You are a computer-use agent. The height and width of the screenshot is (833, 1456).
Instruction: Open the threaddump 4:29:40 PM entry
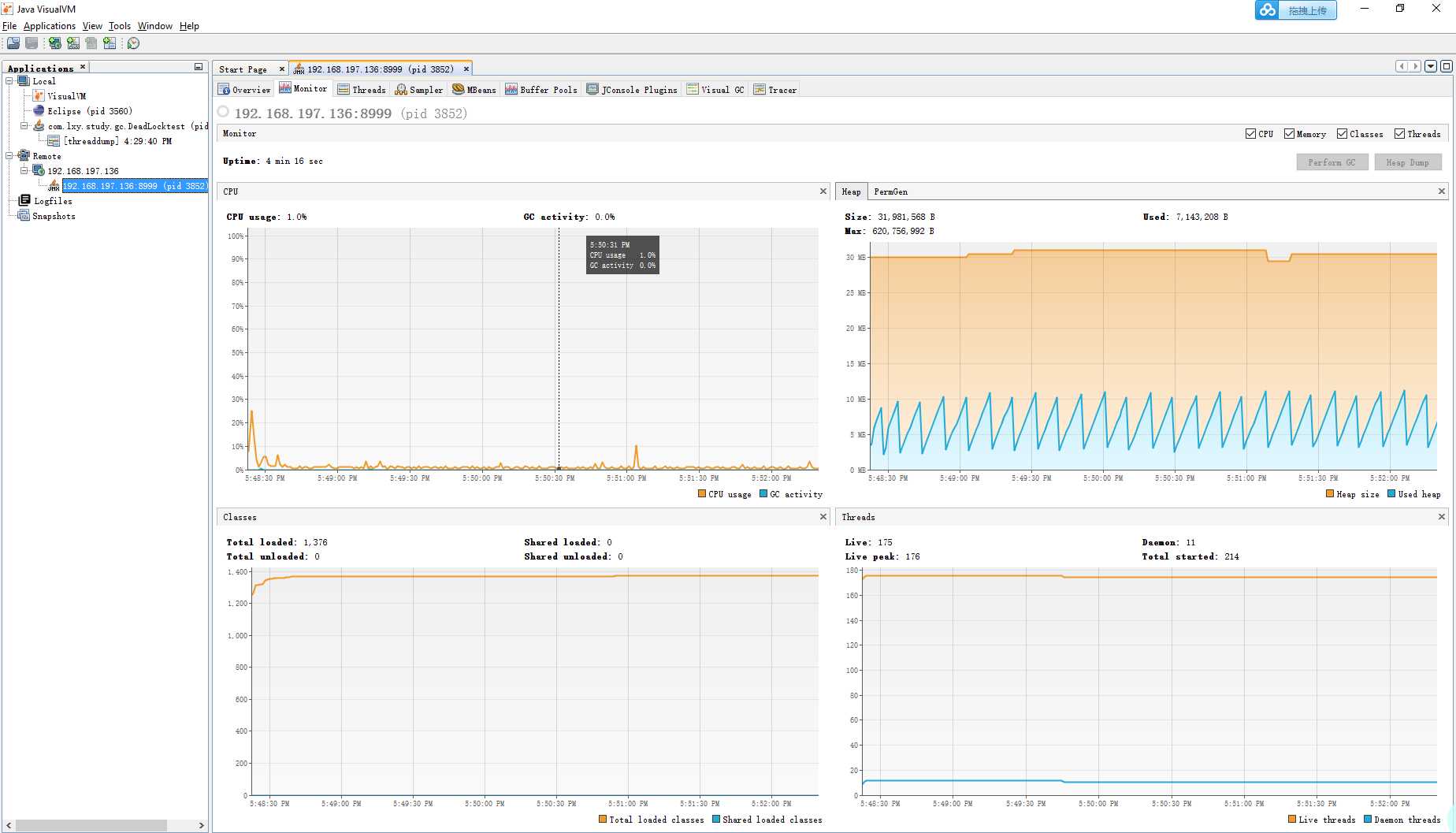point(117,141)
